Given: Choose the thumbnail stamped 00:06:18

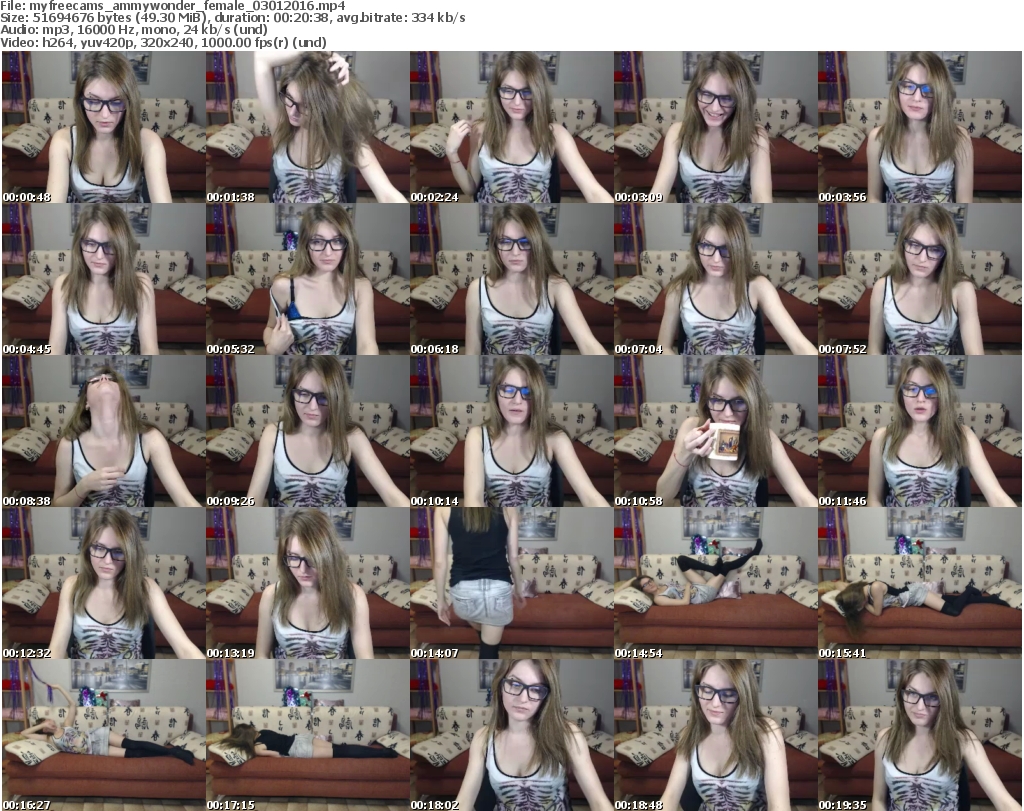Looking at the screenshot, I should tap(511, 279).
